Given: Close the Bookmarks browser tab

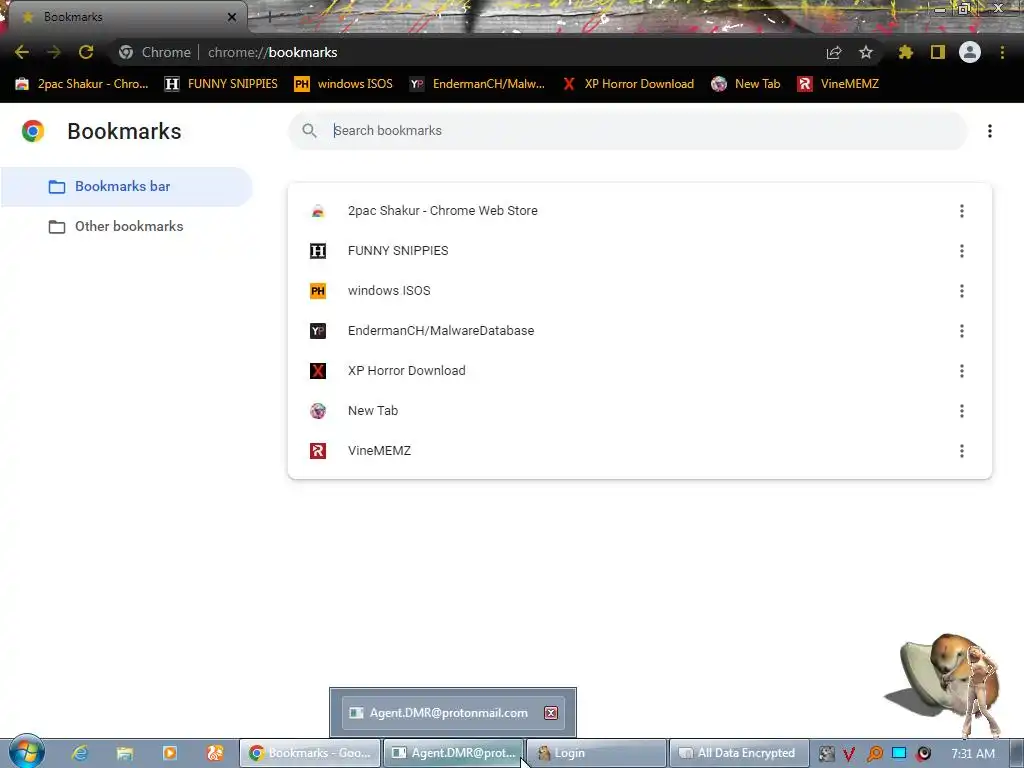Looking at the screenshot, I should (x=232, y=17).
